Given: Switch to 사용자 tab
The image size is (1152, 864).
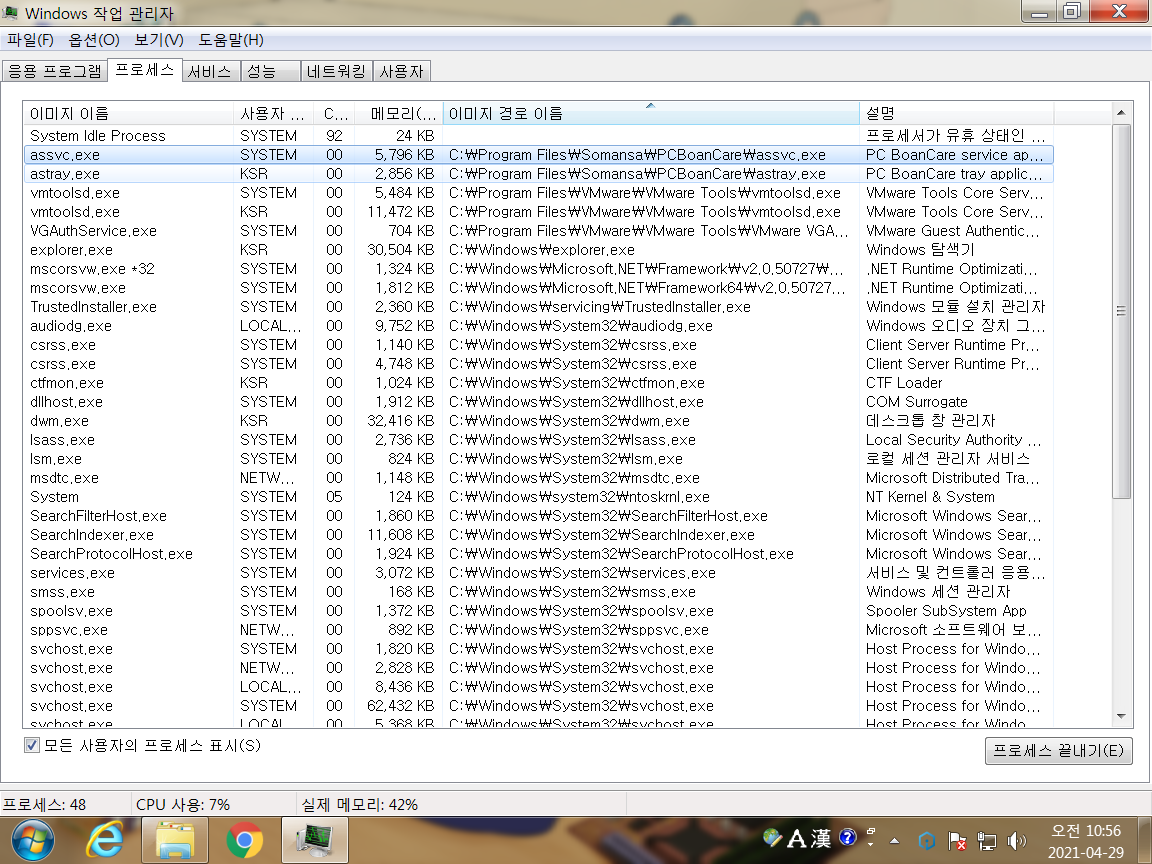Looking at the screenshot, I should tap(401, 71).
